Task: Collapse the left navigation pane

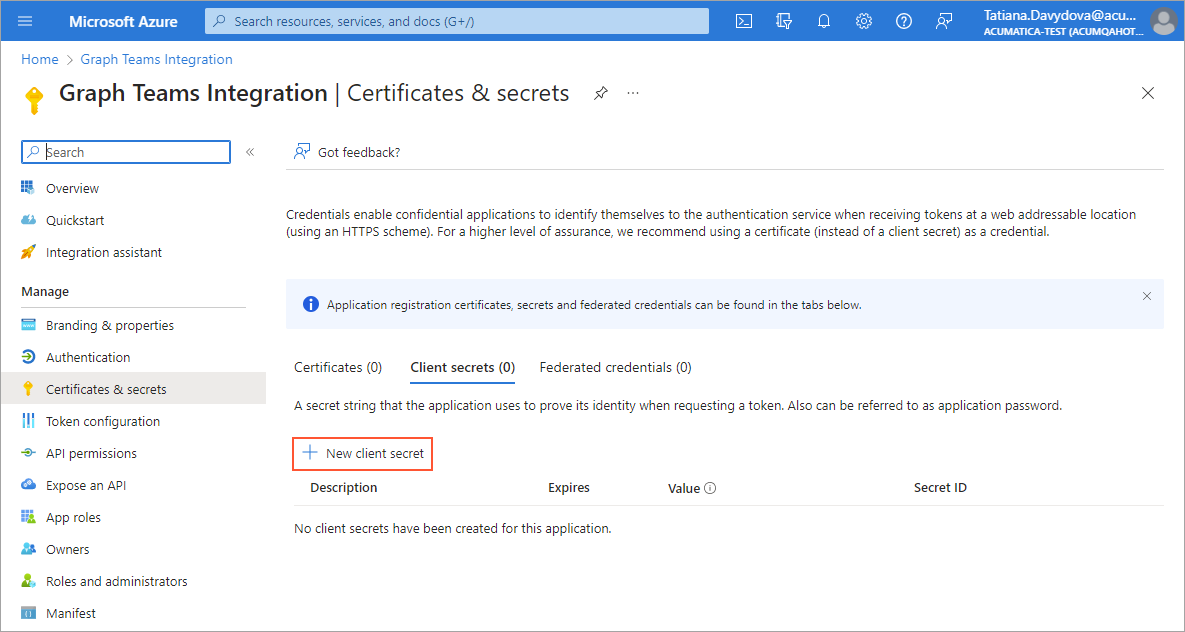Action: (250, 152)
